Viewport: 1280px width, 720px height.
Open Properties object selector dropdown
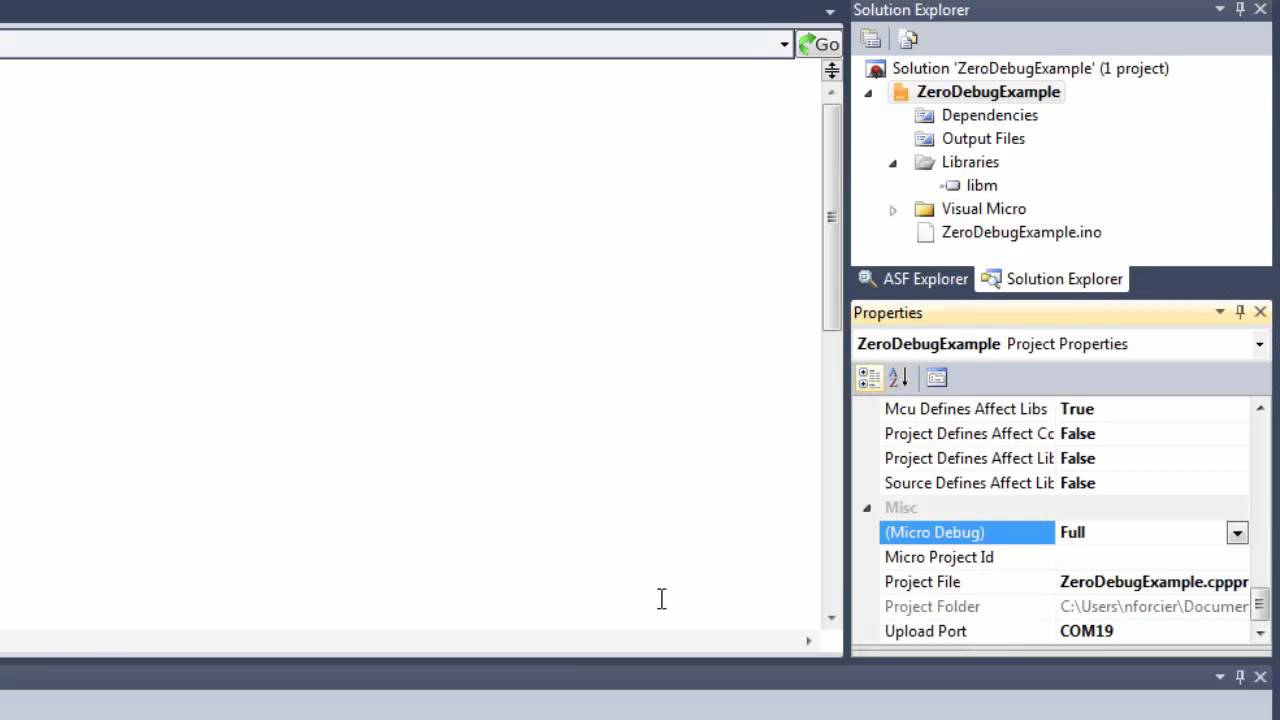(x=1259, y=344)
